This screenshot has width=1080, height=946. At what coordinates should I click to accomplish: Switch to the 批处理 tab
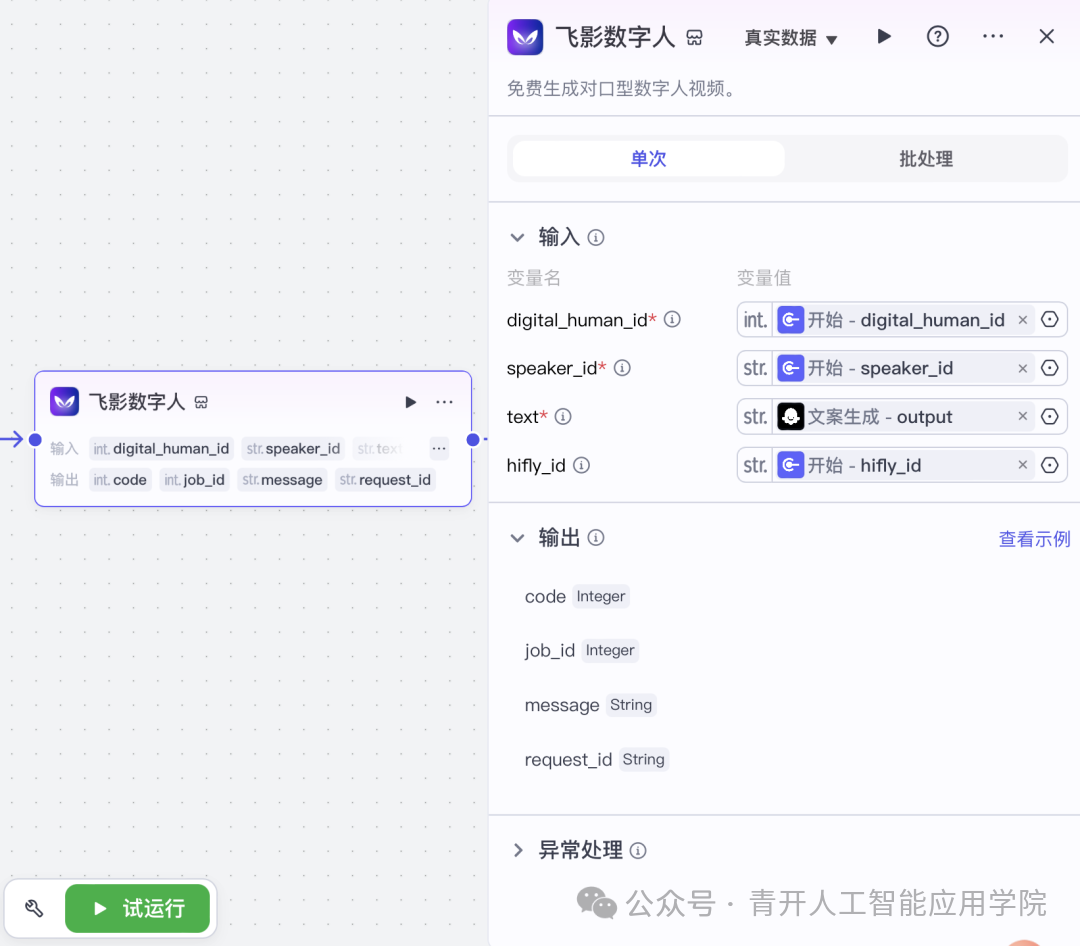926,159
